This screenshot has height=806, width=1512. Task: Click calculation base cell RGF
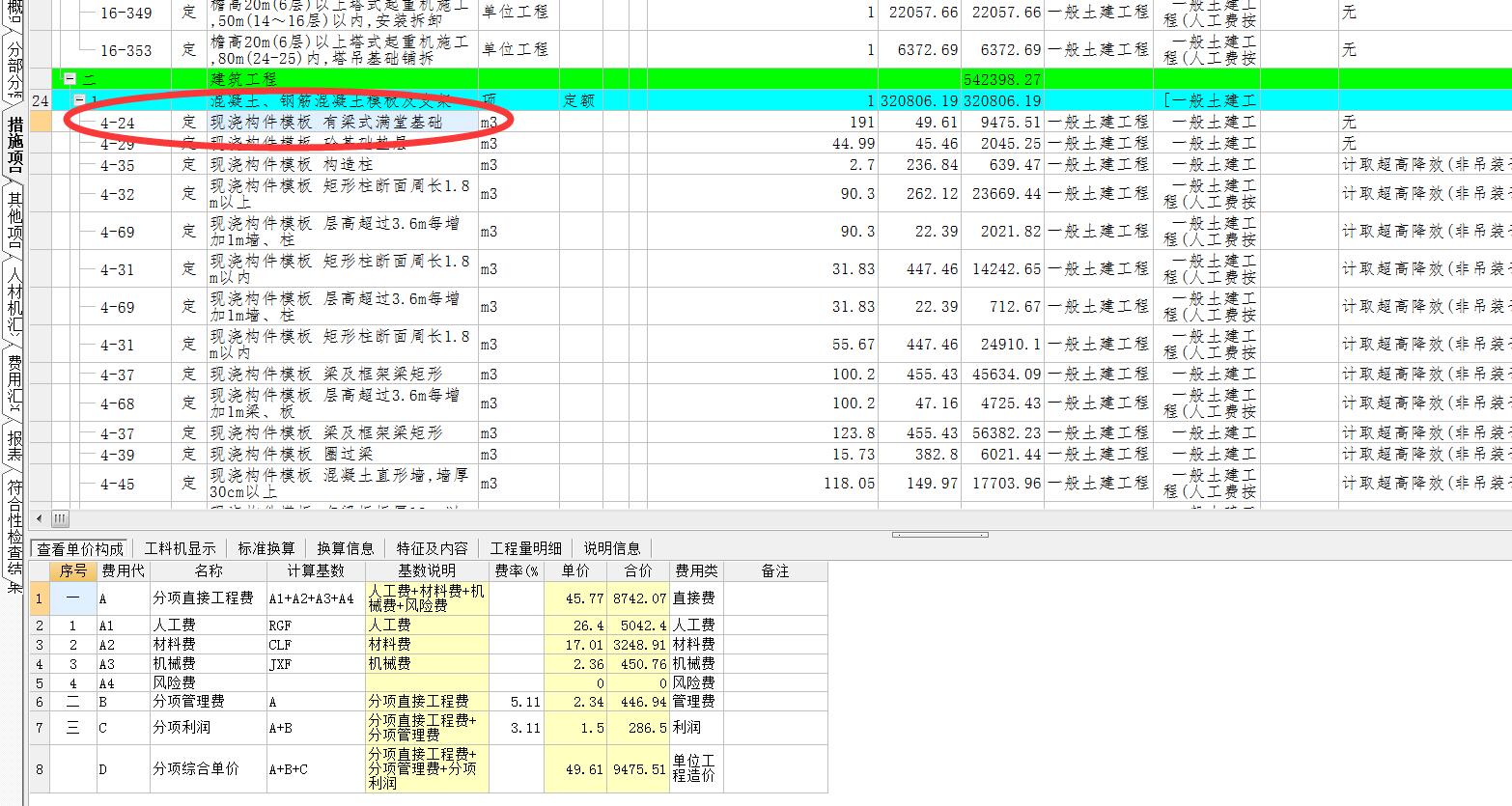pyautogui.click(x=315, y=625)
